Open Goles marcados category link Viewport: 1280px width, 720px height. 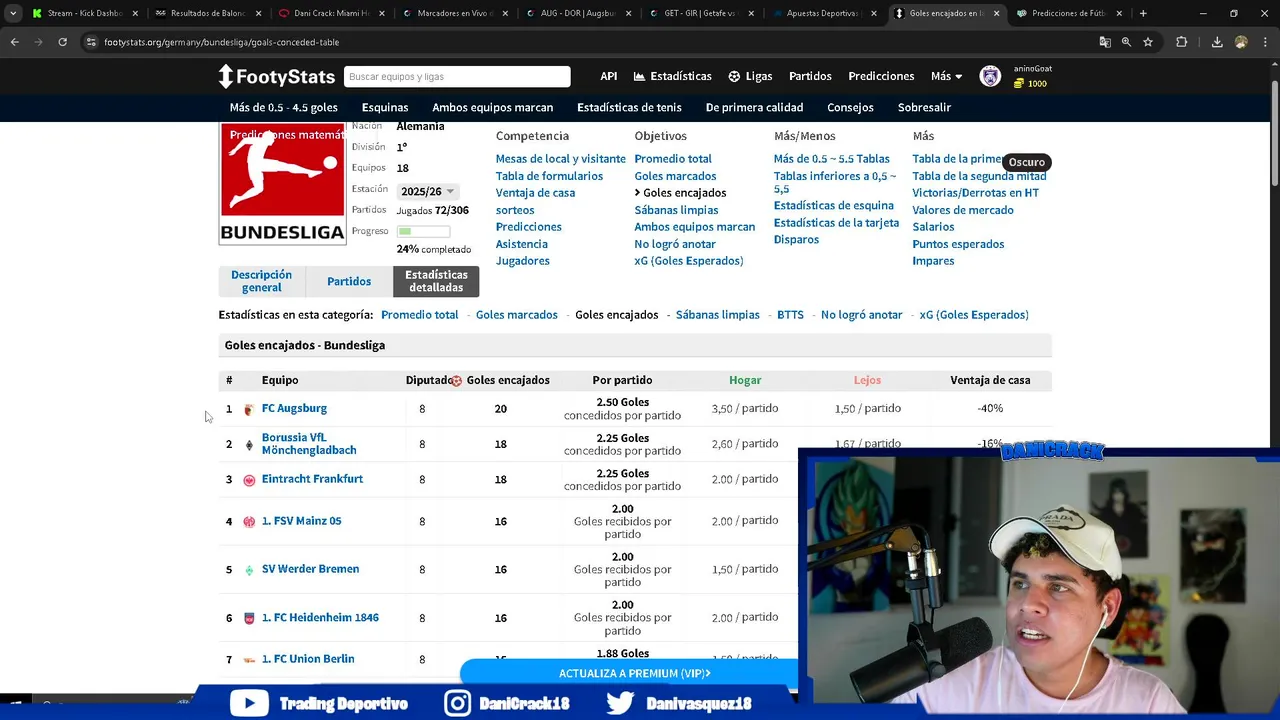(x=517, y=314)
